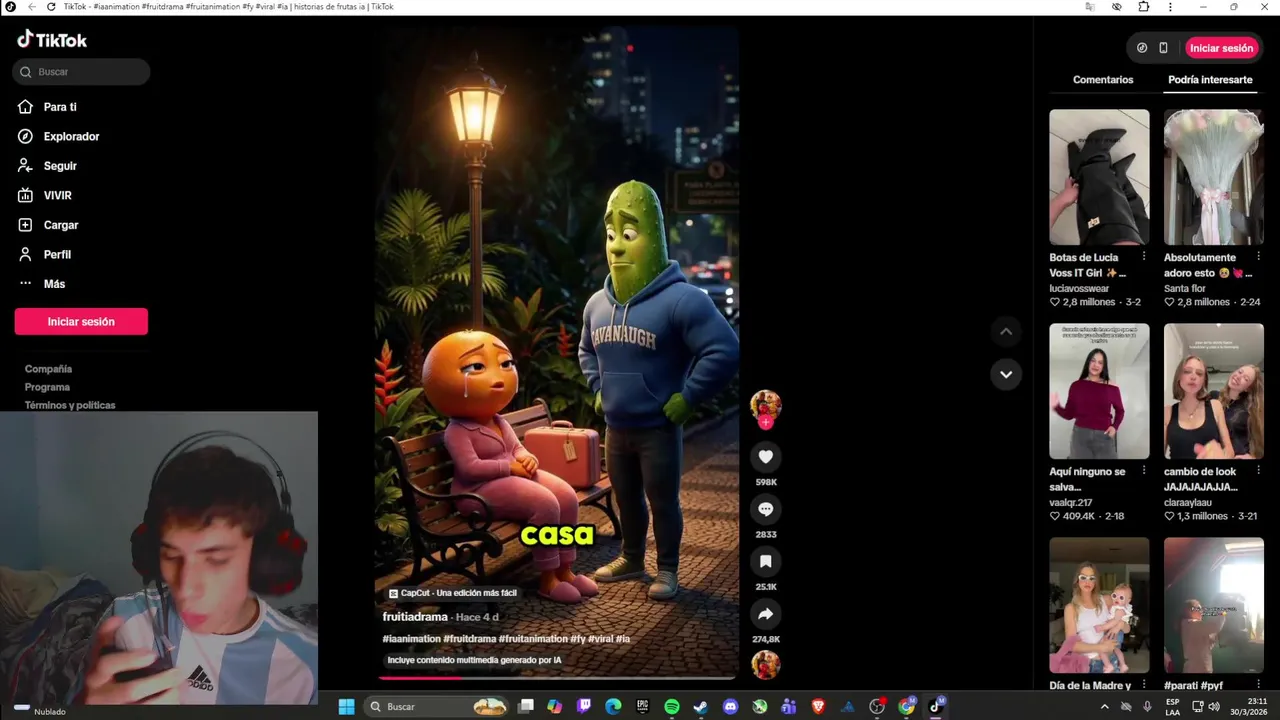Go to the Seguir section

coord(47,166)
